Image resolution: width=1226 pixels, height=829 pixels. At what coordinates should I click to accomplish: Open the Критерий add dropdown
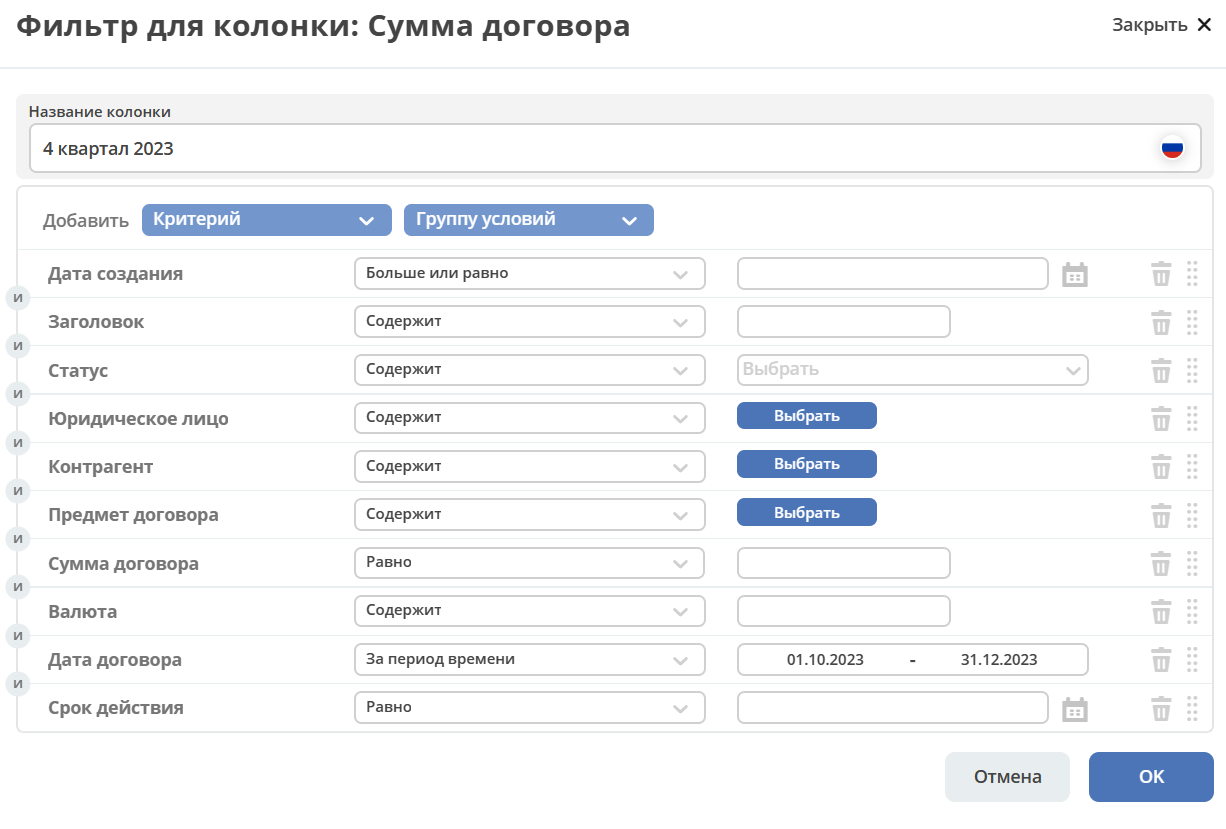(267, 220)
